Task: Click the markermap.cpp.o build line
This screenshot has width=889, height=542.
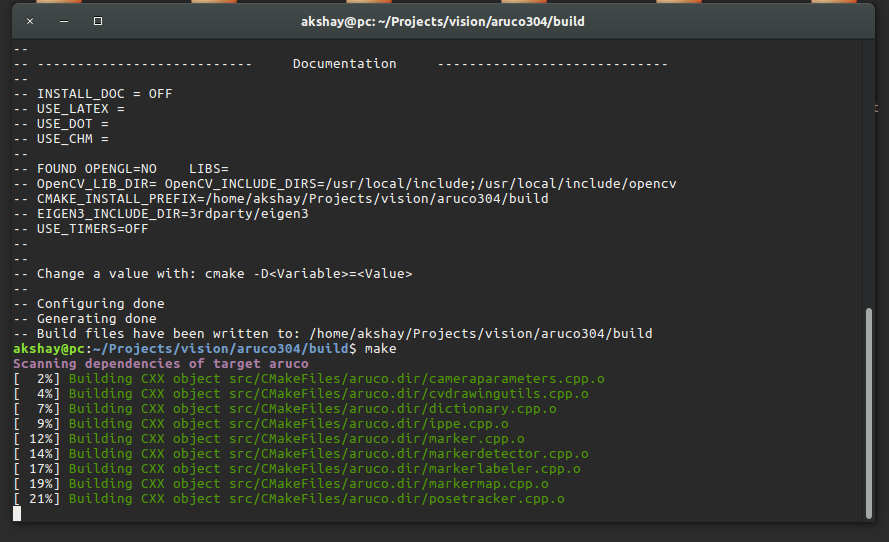Action: point(281,484)
